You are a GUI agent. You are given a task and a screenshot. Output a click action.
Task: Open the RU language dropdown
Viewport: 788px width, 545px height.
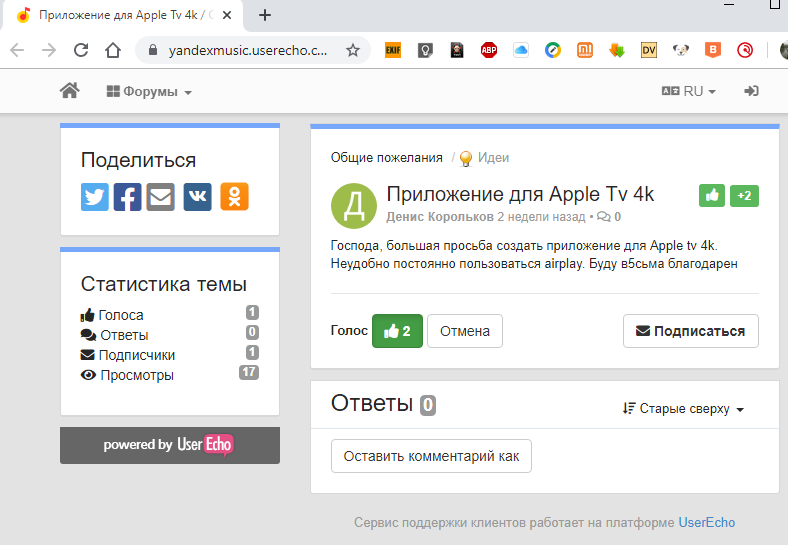coord(688,91)
